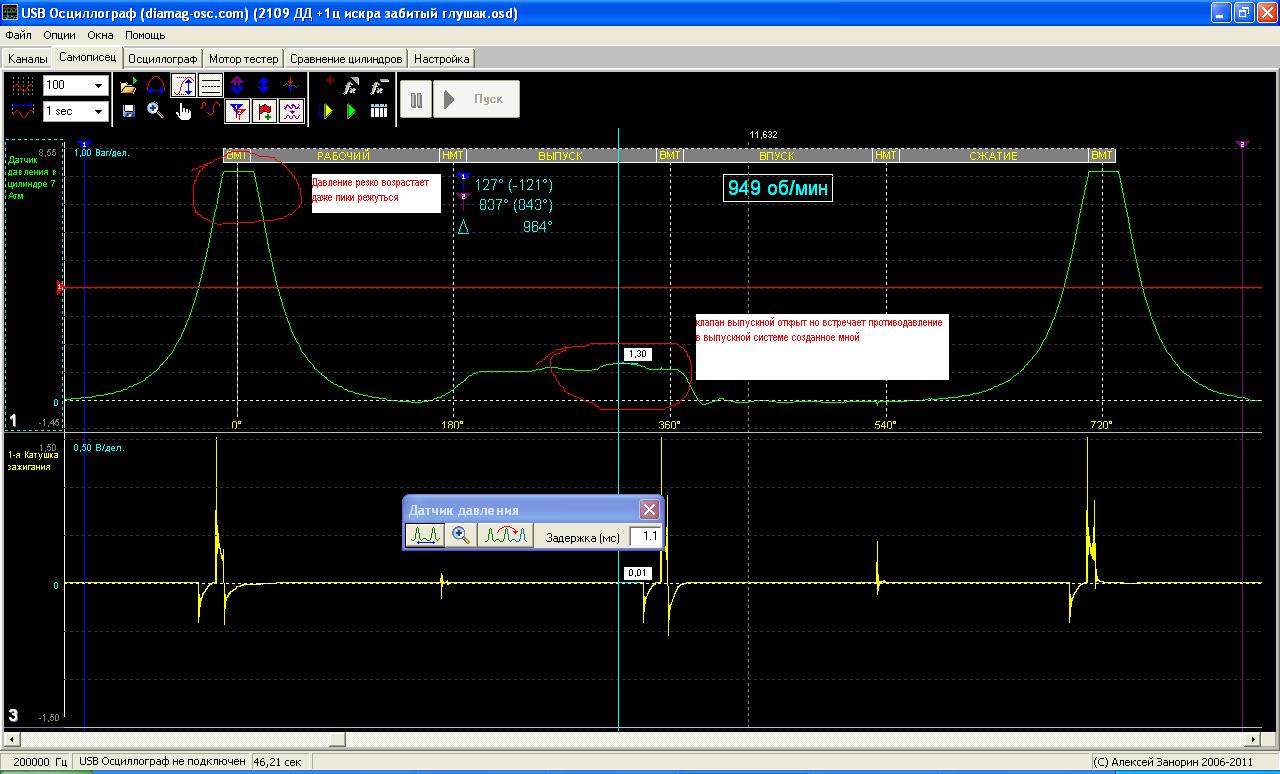Click the РАБОЧИЙ stroke label

tap(343, 156)
